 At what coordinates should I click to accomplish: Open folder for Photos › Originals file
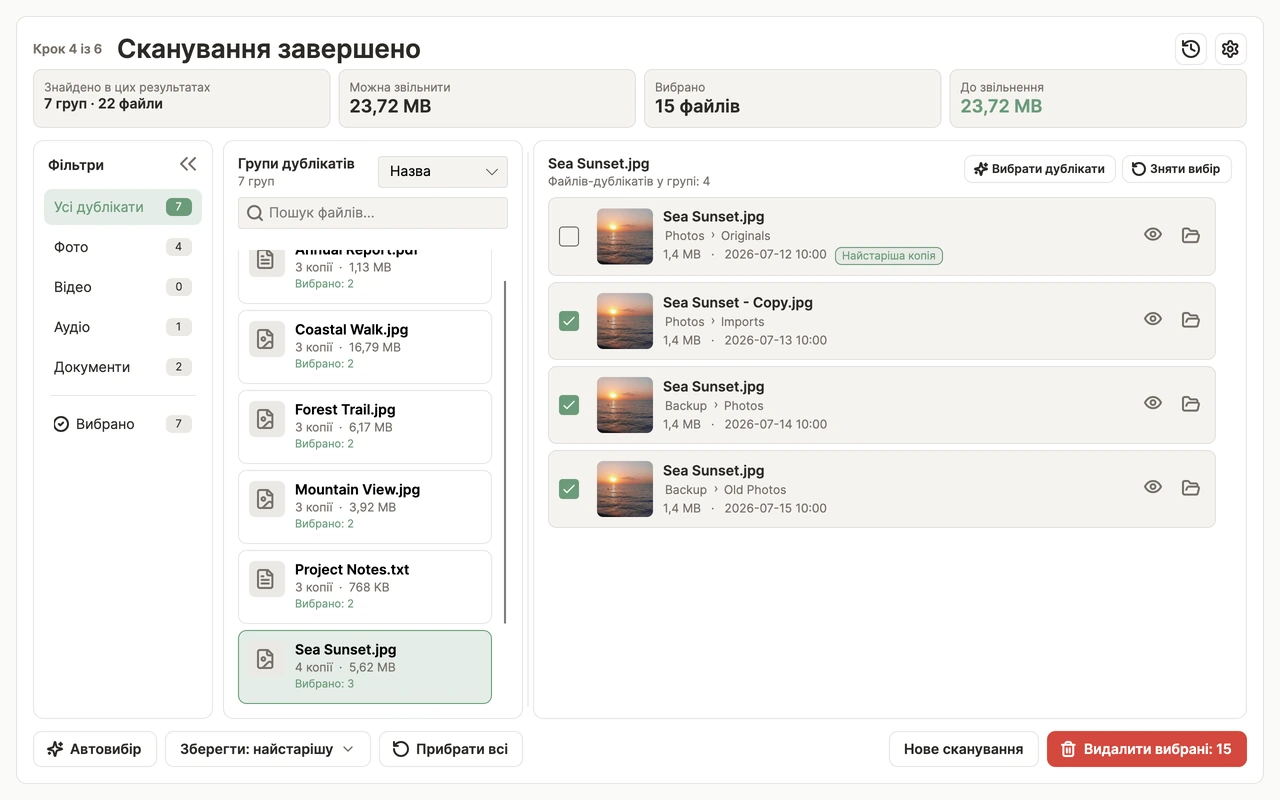[x=1190, y=235]
